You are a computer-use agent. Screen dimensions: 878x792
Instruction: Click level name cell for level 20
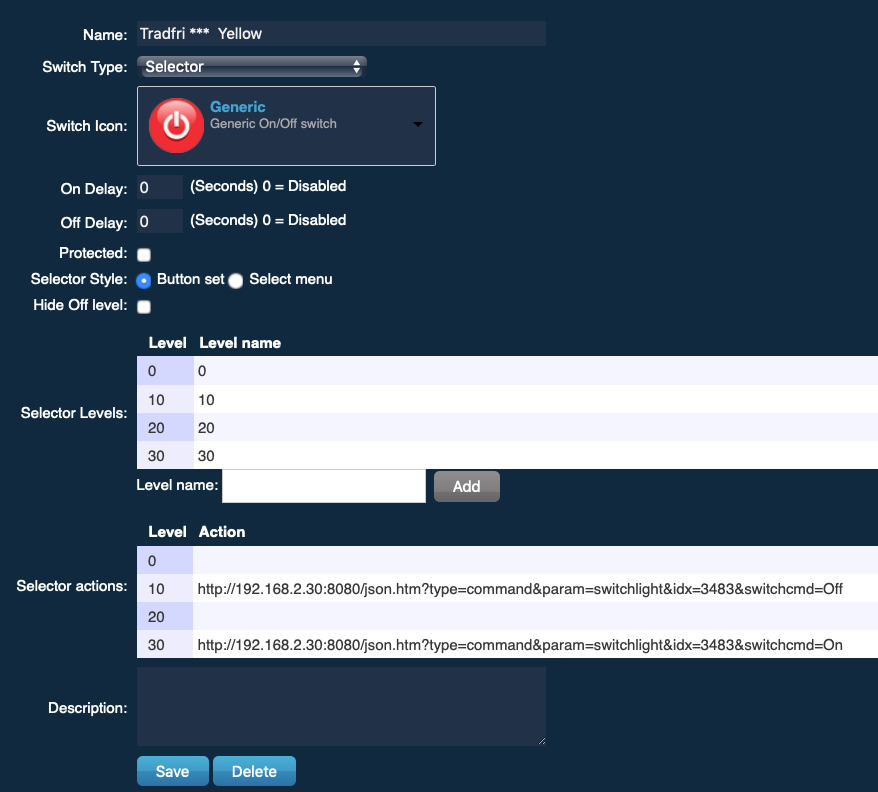point(535,427)
